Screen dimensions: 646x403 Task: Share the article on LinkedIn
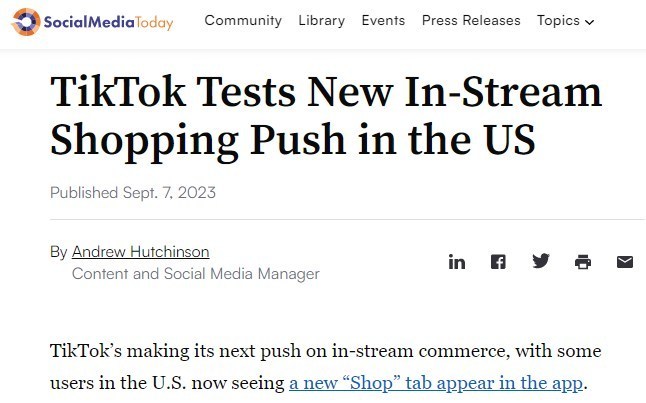click(x=456, y=262)
